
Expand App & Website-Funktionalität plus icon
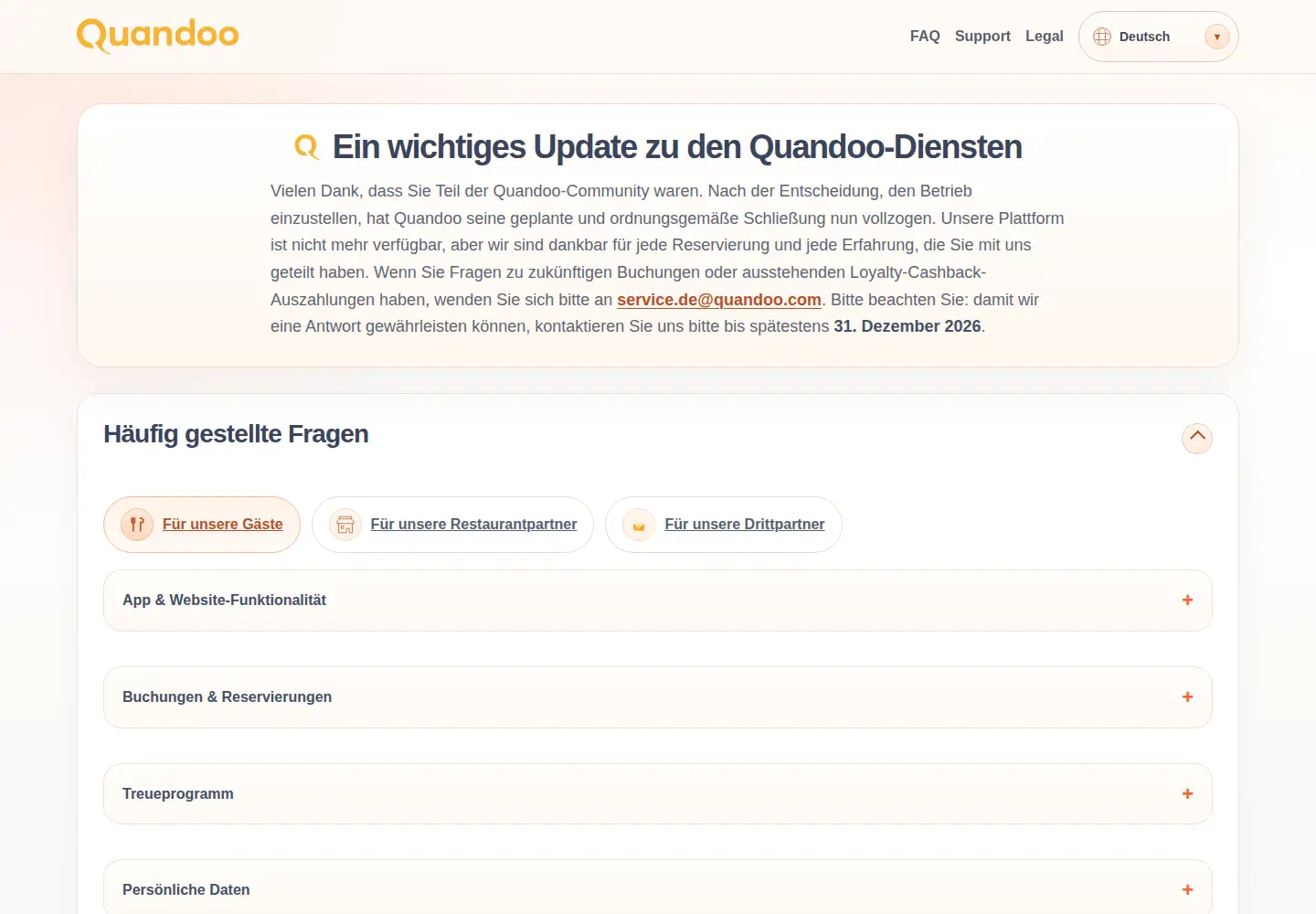(x=1187, y=600)
